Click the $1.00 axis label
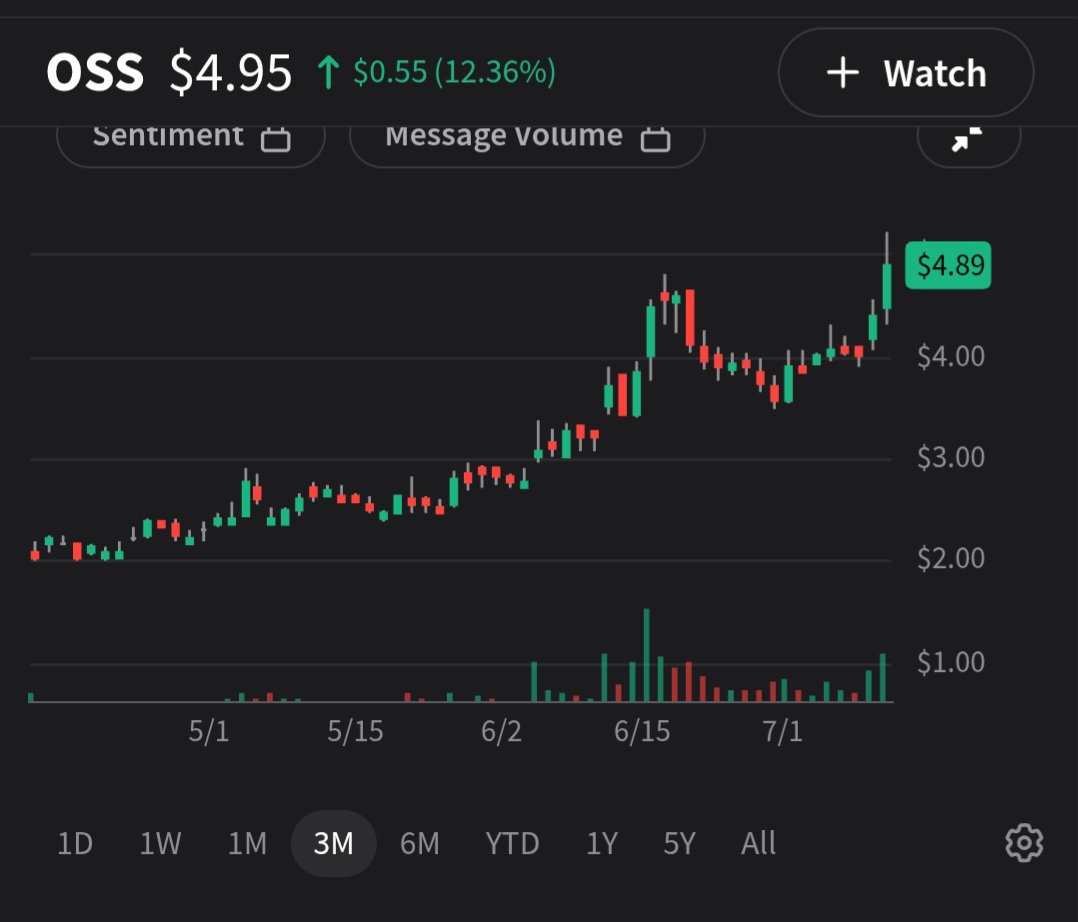1078x922 pixels. pos(951,662)
